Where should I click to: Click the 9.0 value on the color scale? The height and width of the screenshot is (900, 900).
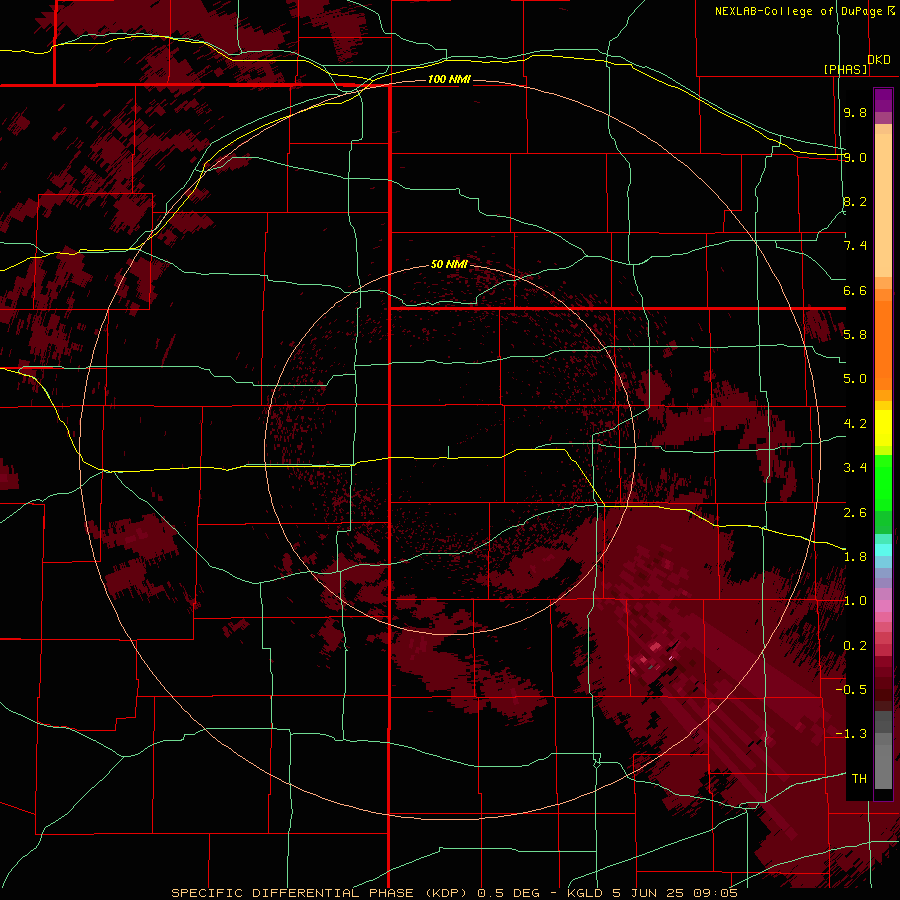855,157
